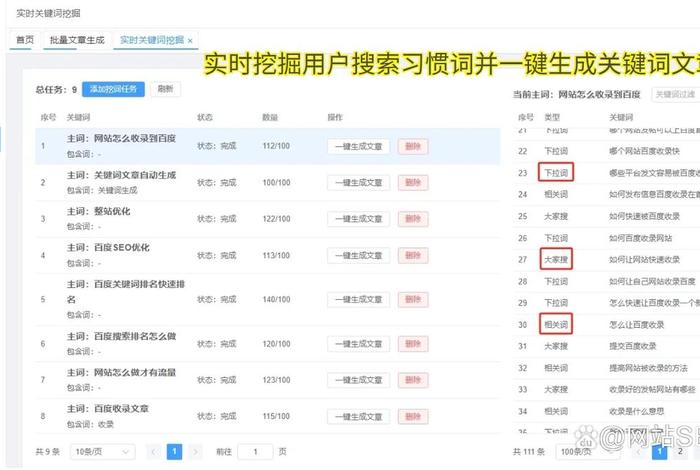Click the 刷新 button
700x470 pixels.
[165, 89]
